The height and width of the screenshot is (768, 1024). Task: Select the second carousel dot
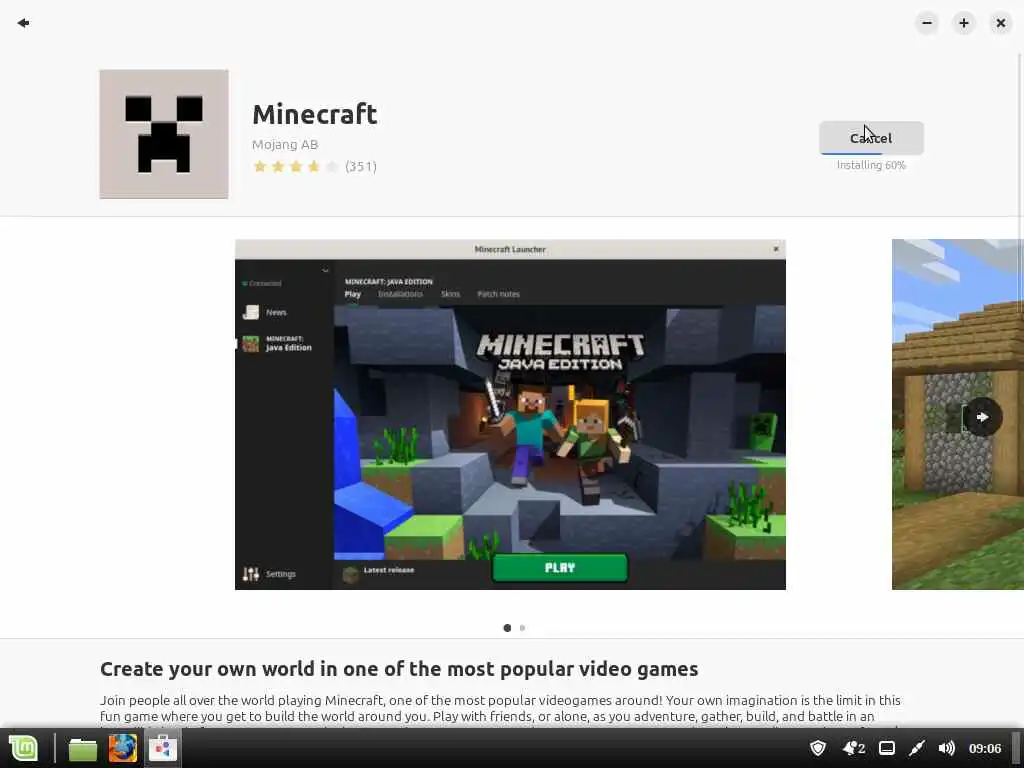[x=522, y=628]
